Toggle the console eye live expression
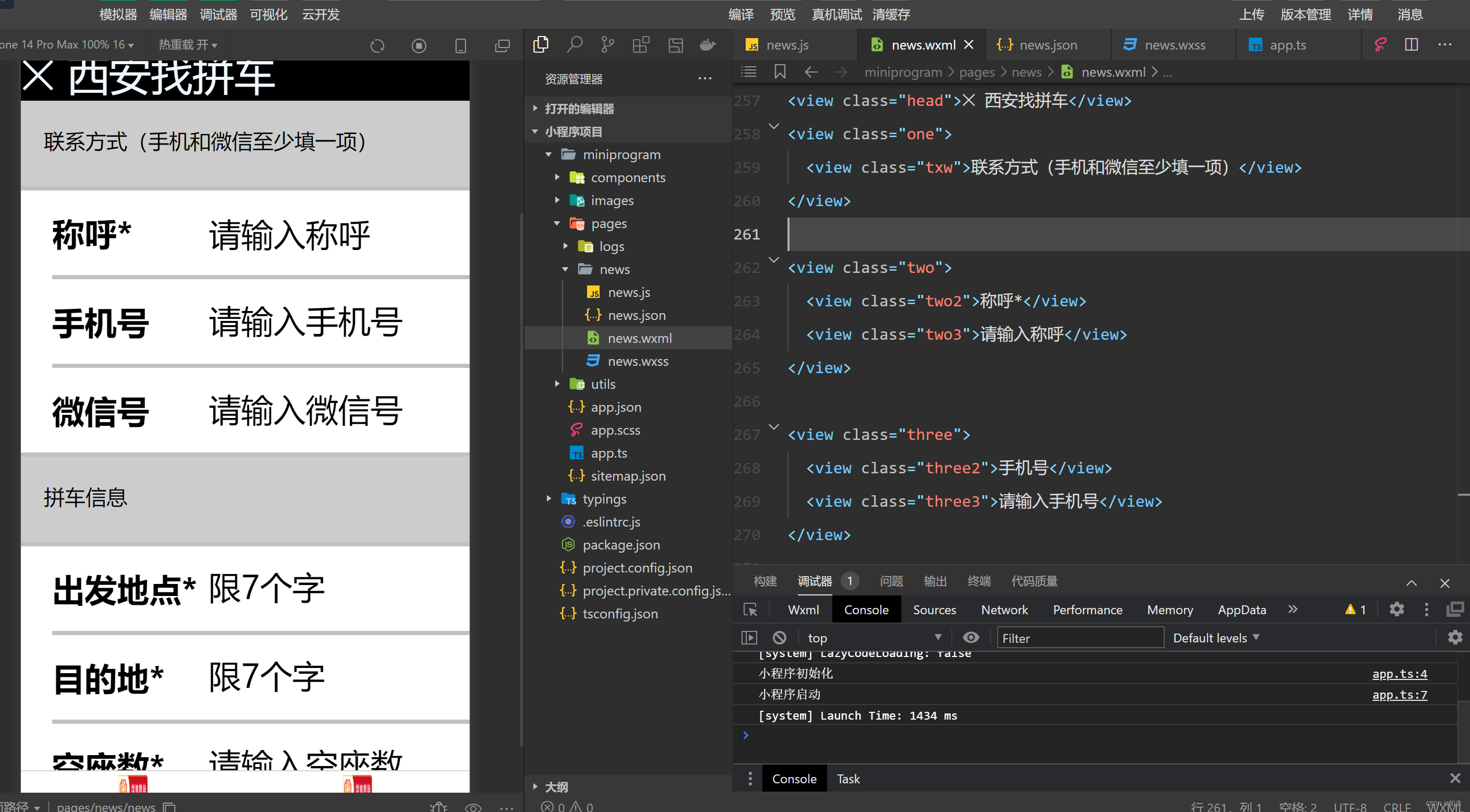 pyautogui.click(x=971, y=637)
